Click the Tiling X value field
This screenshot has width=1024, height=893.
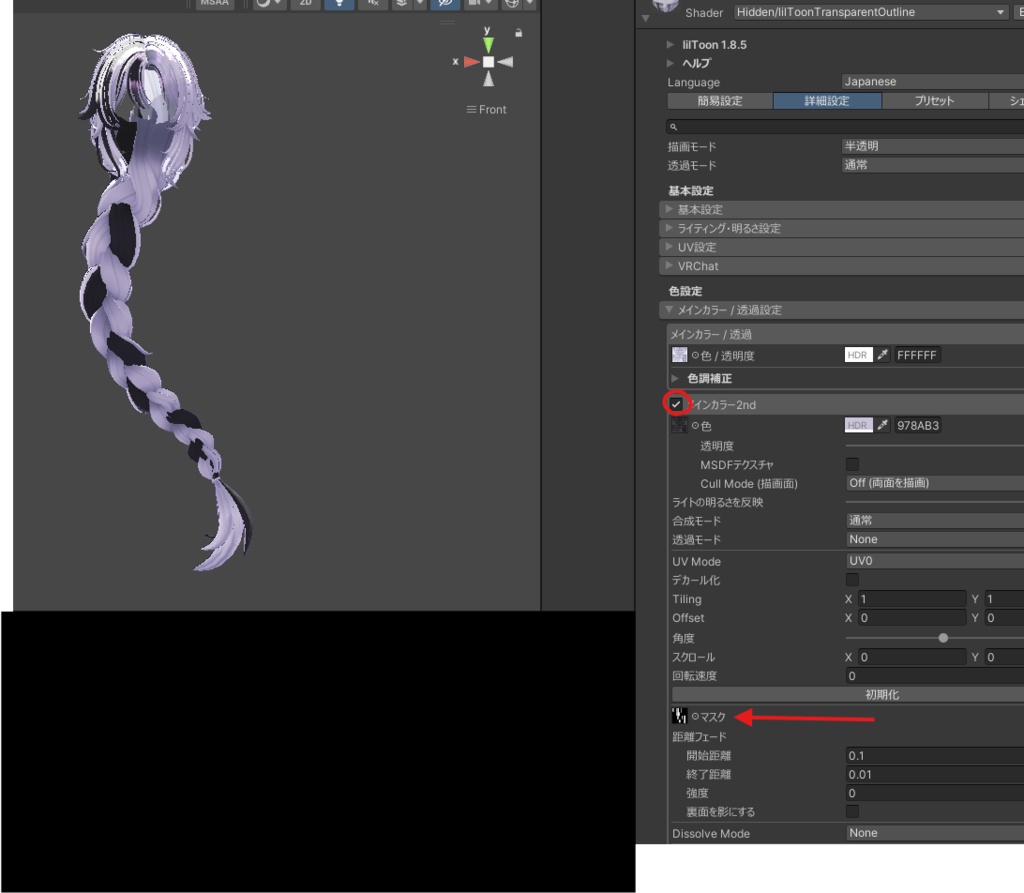coord(911,599)
